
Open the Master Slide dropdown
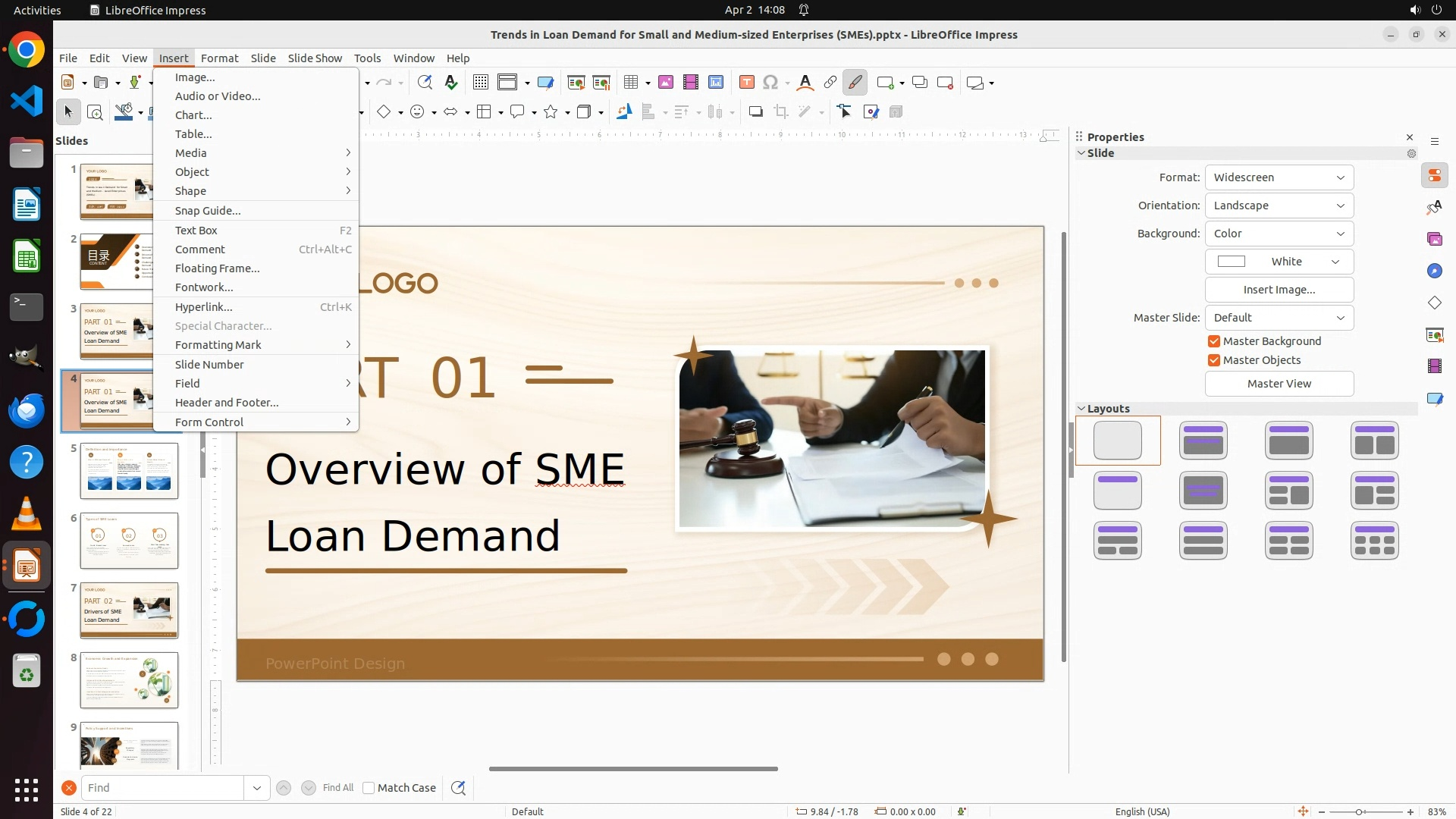[1279, 318]
